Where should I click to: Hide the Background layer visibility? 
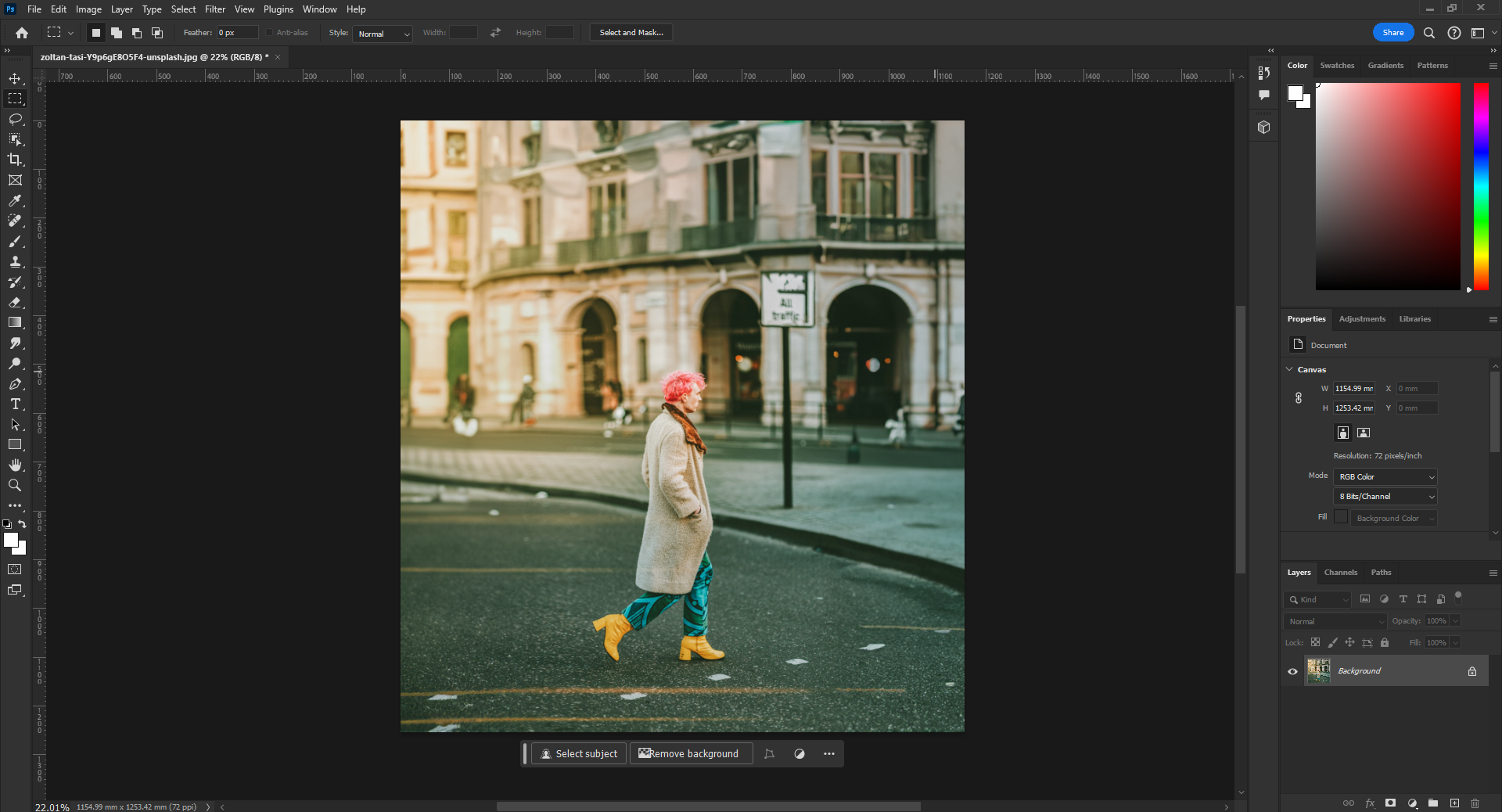pos(1292,671)
